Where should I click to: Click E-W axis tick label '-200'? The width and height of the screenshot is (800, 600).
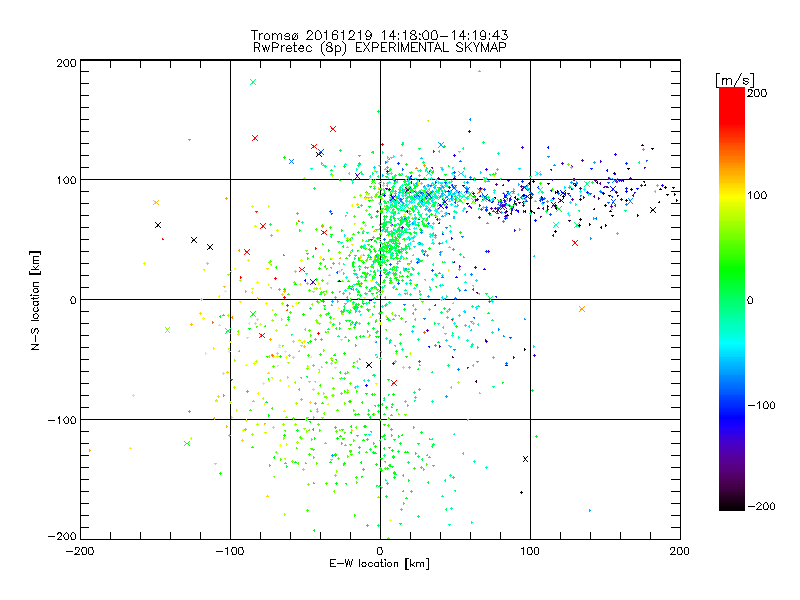pyautogui.click(x=81, y=552)
